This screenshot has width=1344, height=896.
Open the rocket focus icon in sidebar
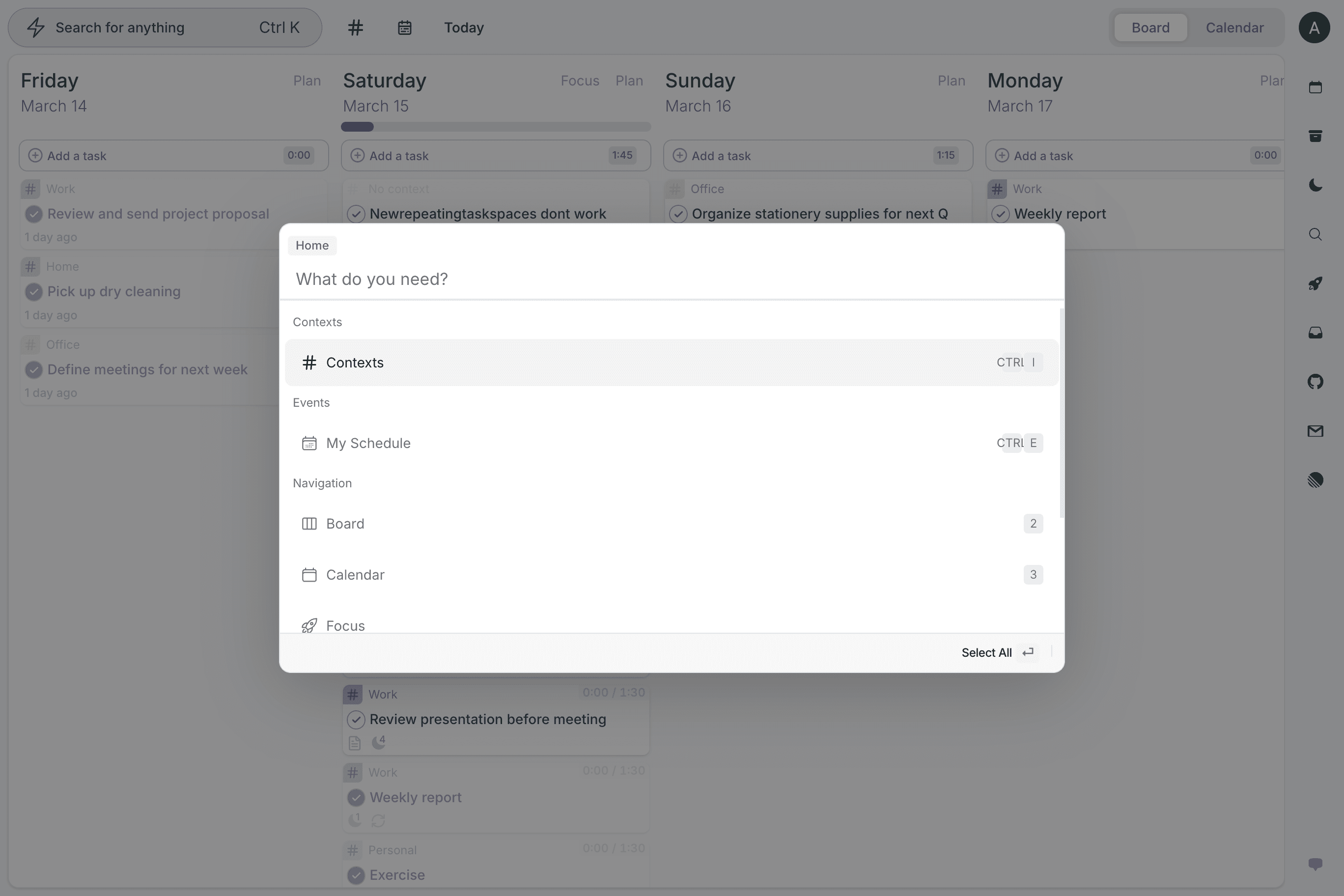coord(1316,283)
